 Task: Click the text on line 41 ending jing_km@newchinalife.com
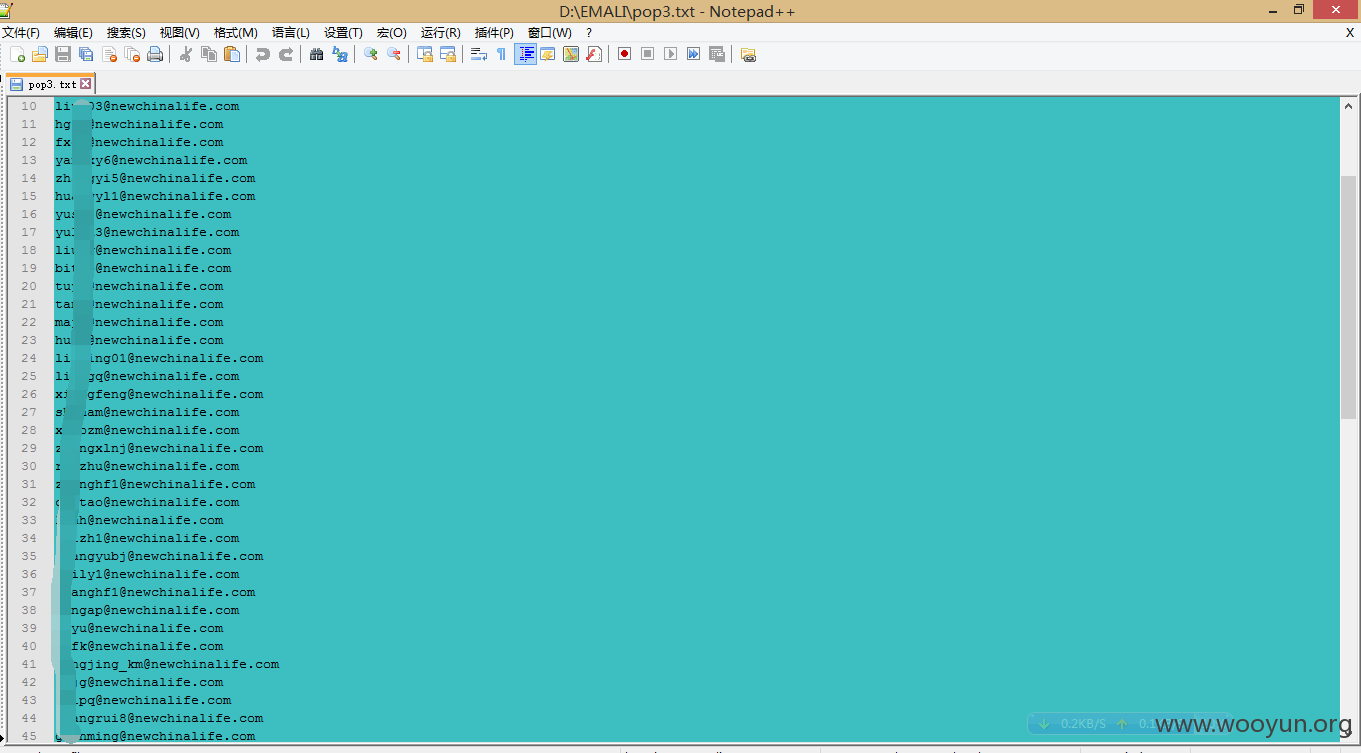point(167,664)
